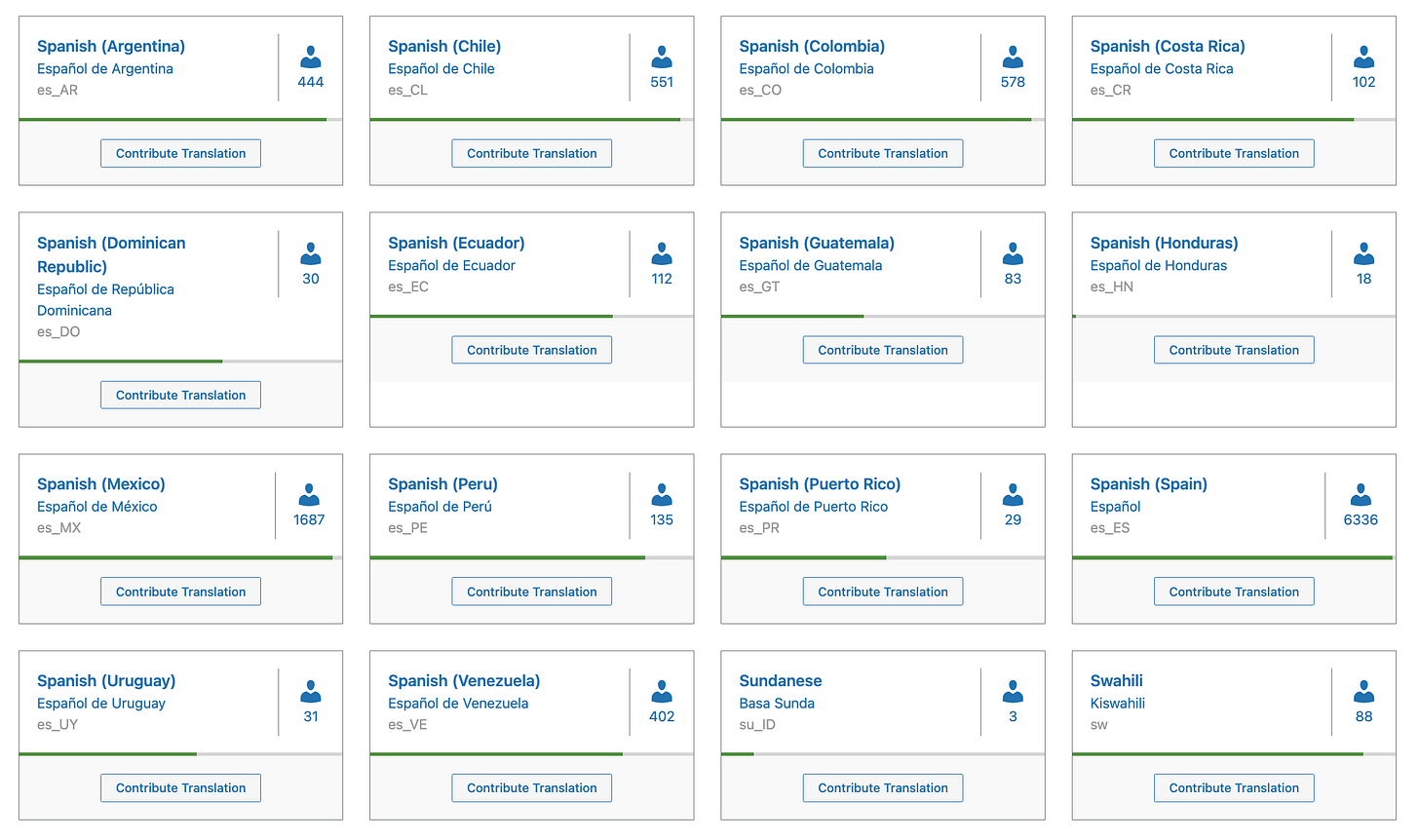The image size is (1419, 840).
Task: Click the 6336 contributor count
Action: (1361, 519)
